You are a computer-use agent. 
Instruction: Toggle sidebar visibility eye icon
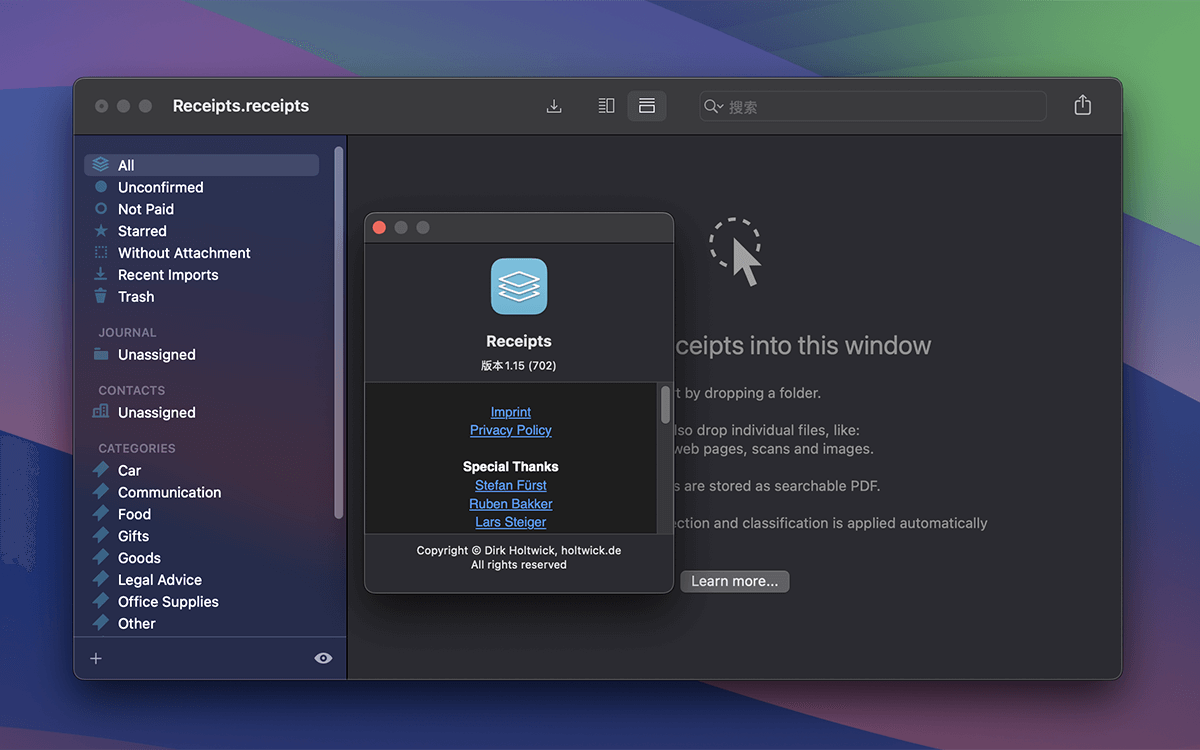pos(323,658)
